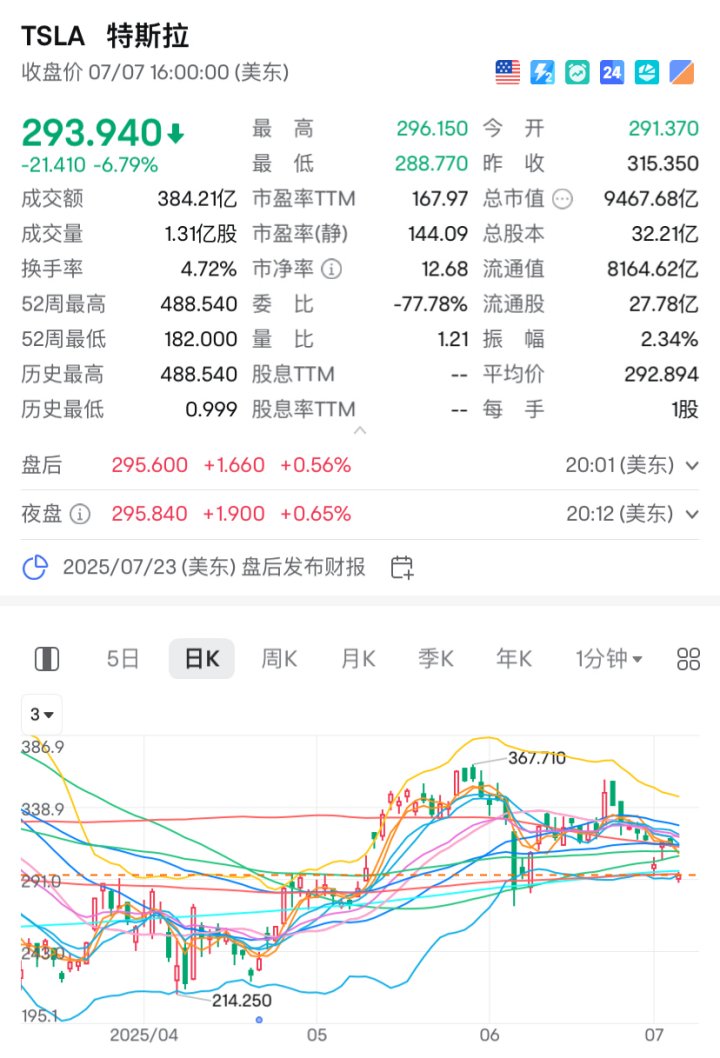
Task: Switch to the 季K chart tab
Action: coord(436,659)
